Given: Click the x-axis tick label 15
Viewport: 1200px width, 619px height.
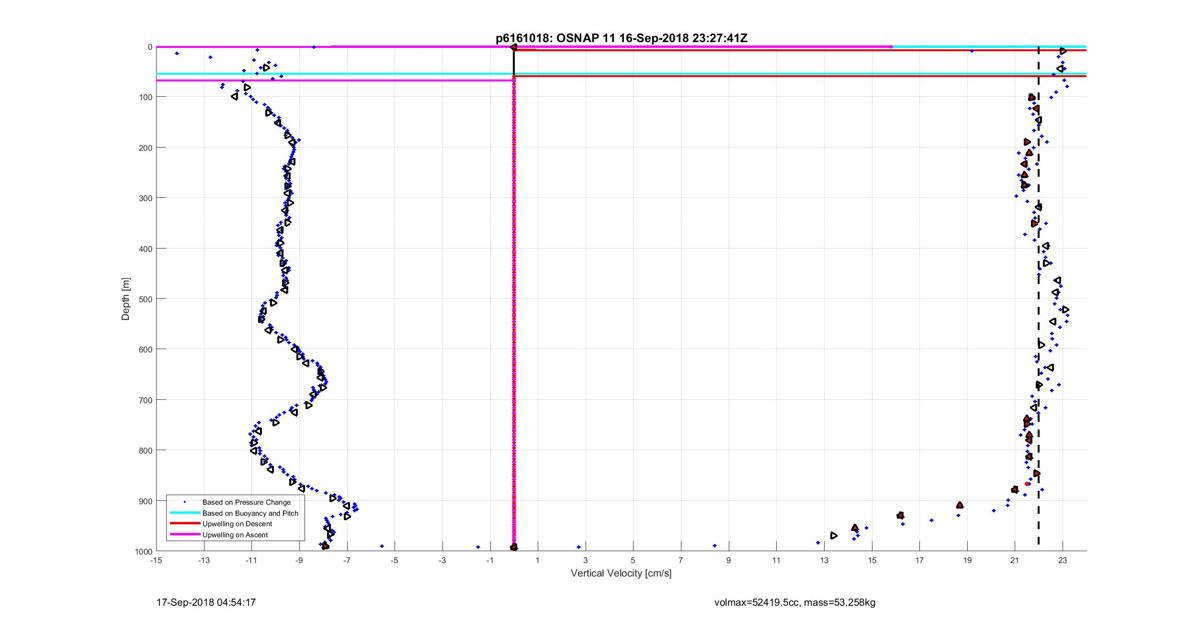Looking at the screenshot, I should [872, 561].
